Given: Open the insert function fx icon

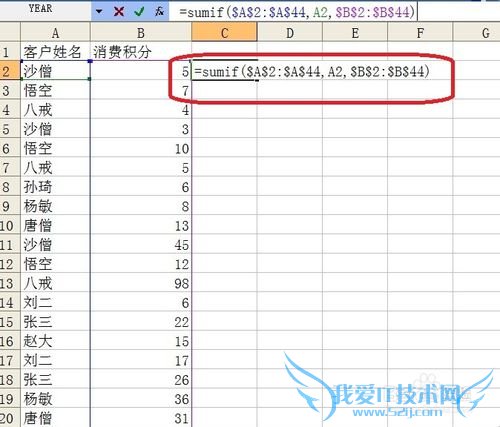Looking at the screenshot, I should [159, 12].
